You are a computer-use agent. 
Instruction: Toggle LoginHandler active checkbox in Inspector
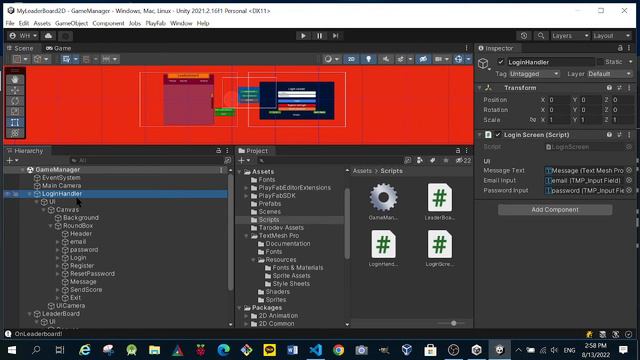click(x=501, y=62)
